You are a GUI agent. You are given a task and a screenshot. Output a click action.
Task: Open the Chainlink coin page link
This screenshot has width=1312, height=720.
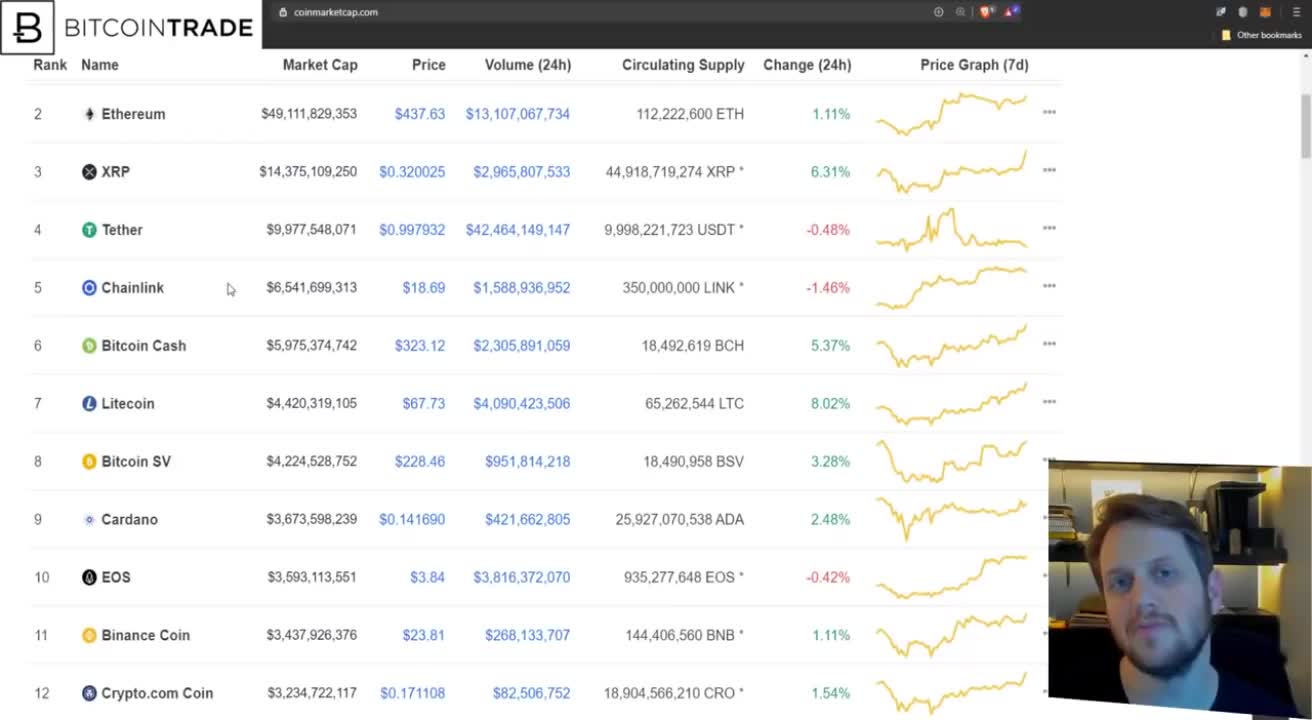coord(132,288)
